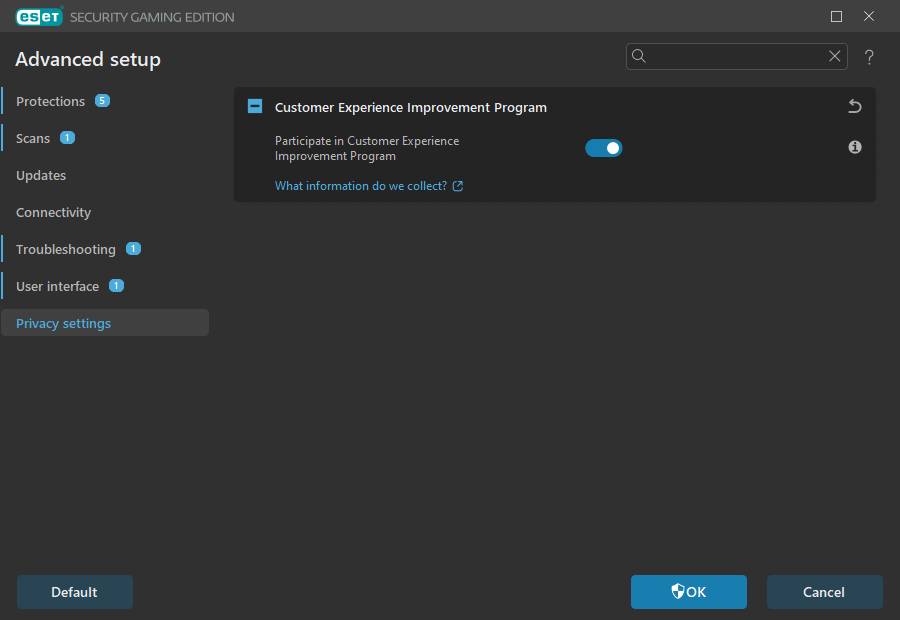Clear the search field with X icon
The width and height of the screenshot is (900, 620).
pos(835,56)
